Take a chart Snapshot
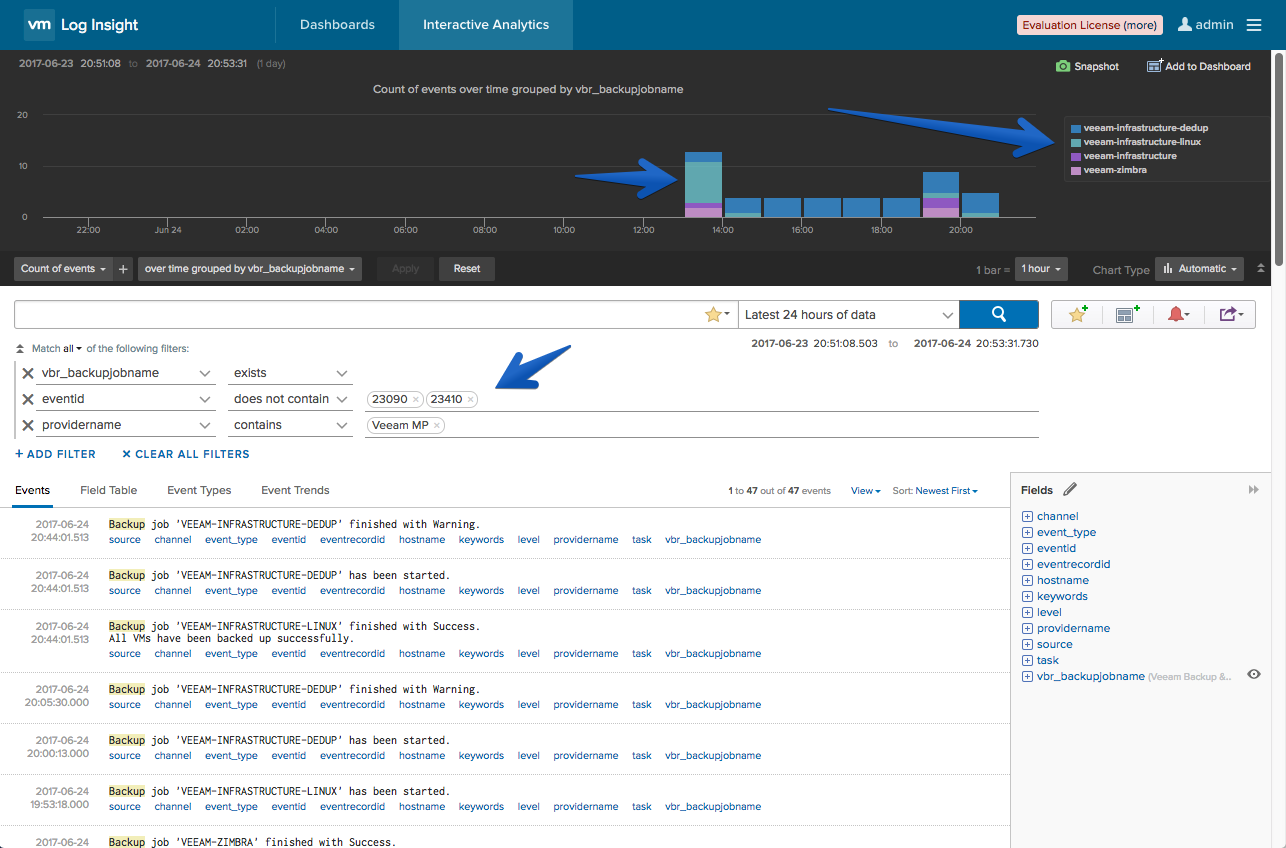This screenshot has width=1286, height=848. (1087, 66)
